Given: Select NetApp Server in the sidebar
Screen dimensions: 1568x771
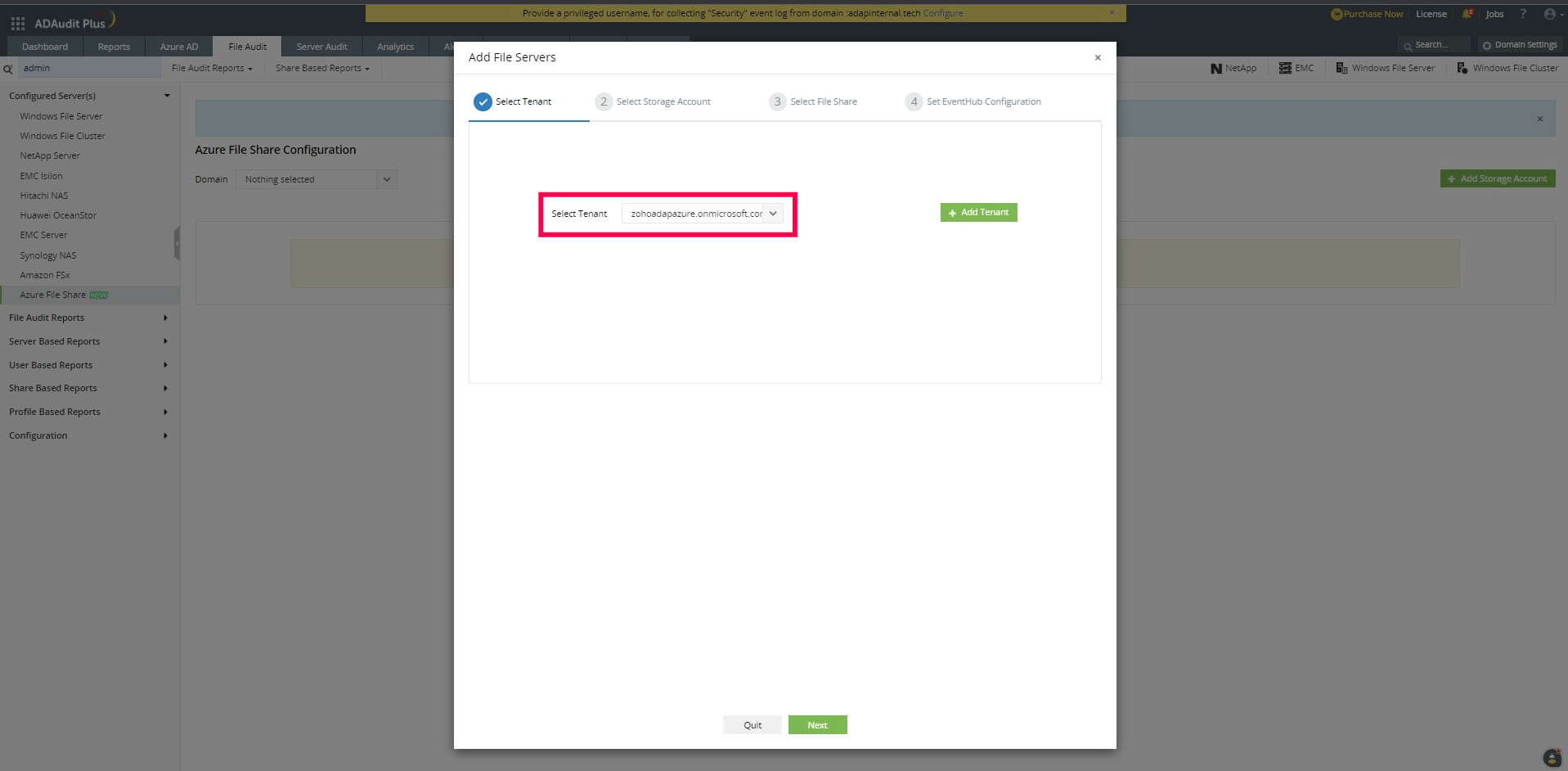Looking at the screenshot, I should [x=50, y=156].
